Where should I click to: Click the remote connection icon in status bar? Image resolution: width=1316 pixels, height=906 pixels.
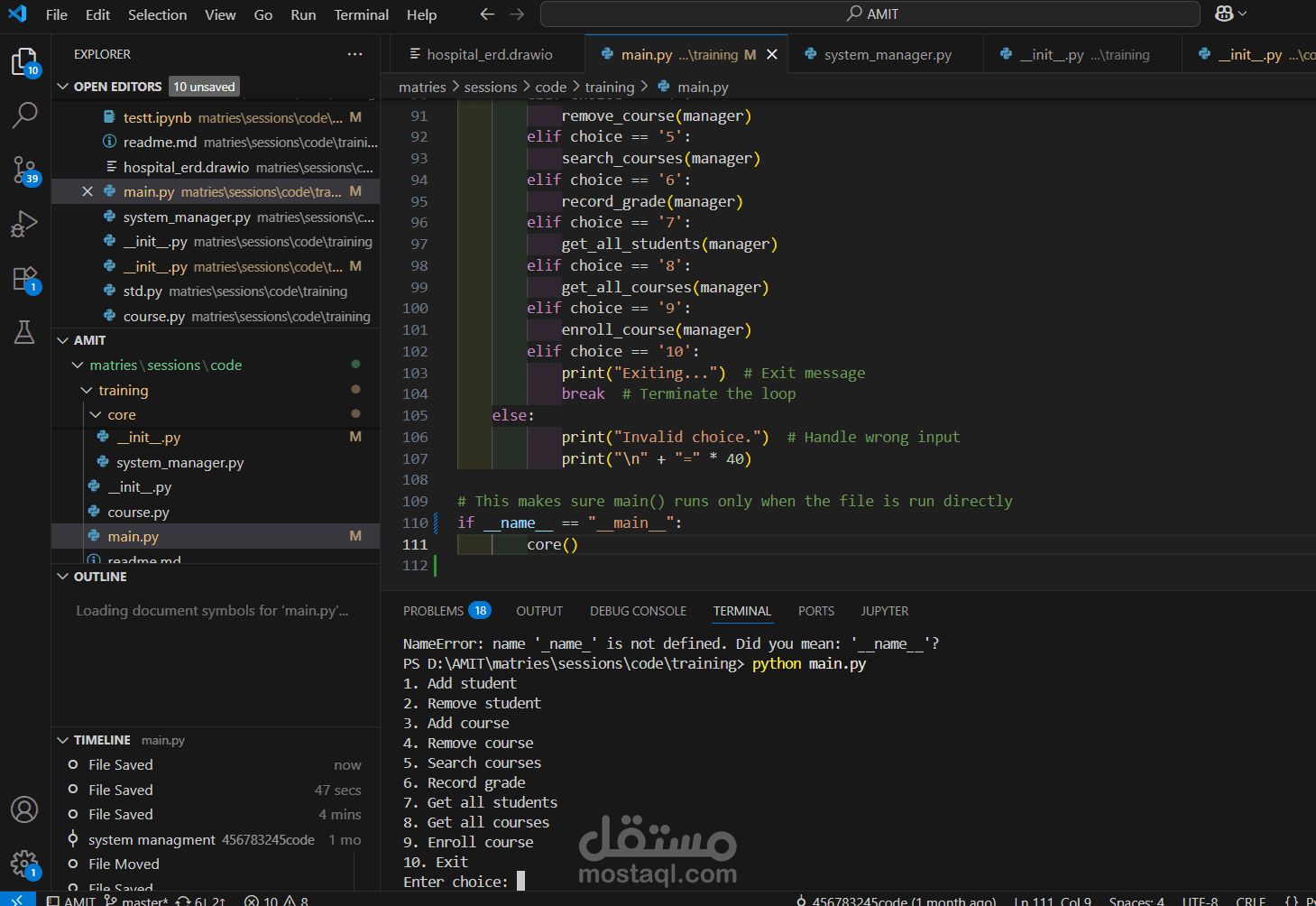[17, 900]
